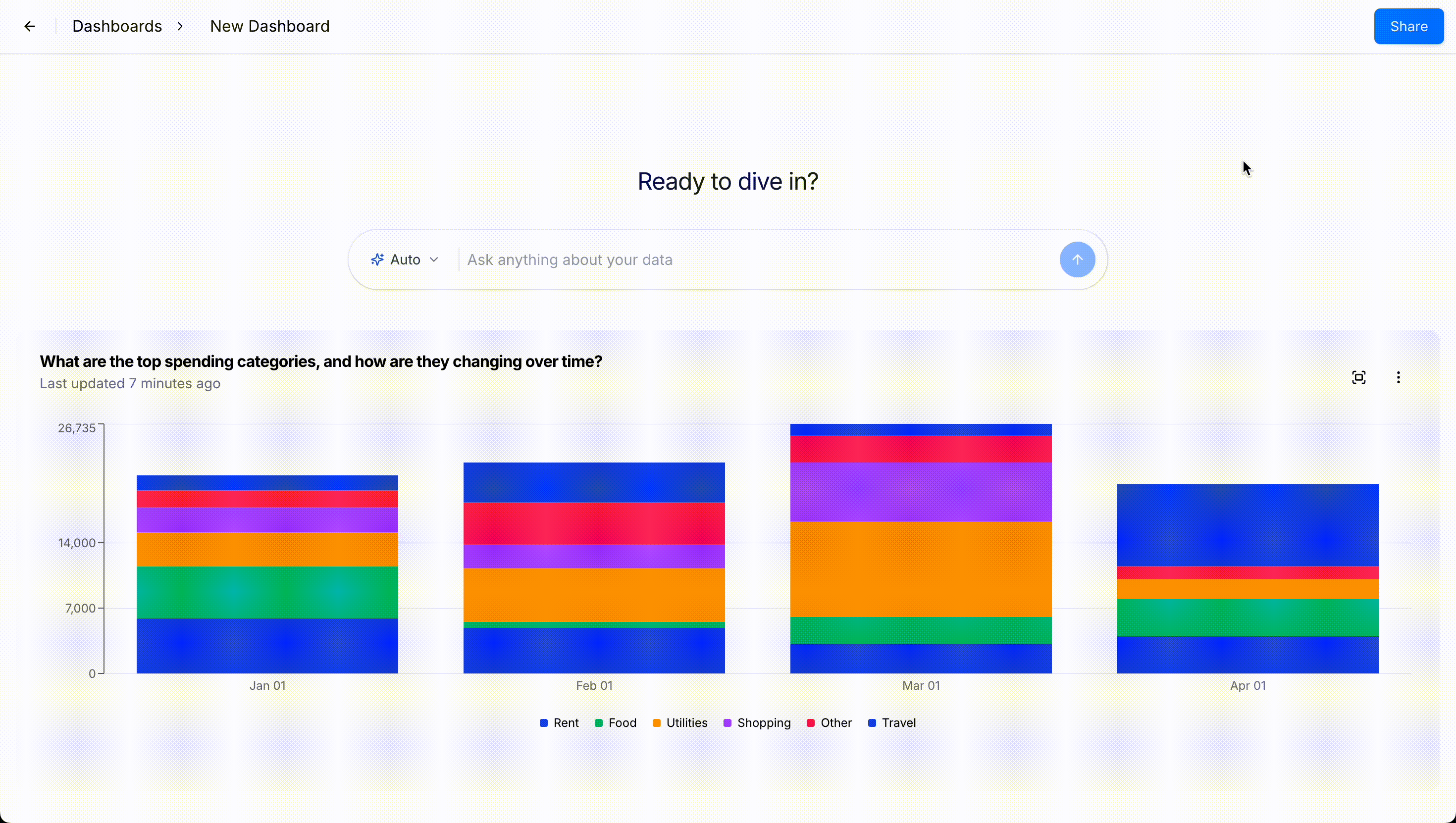Click the red Other legend marker
Screen dimensions: 1456x823
811,723
